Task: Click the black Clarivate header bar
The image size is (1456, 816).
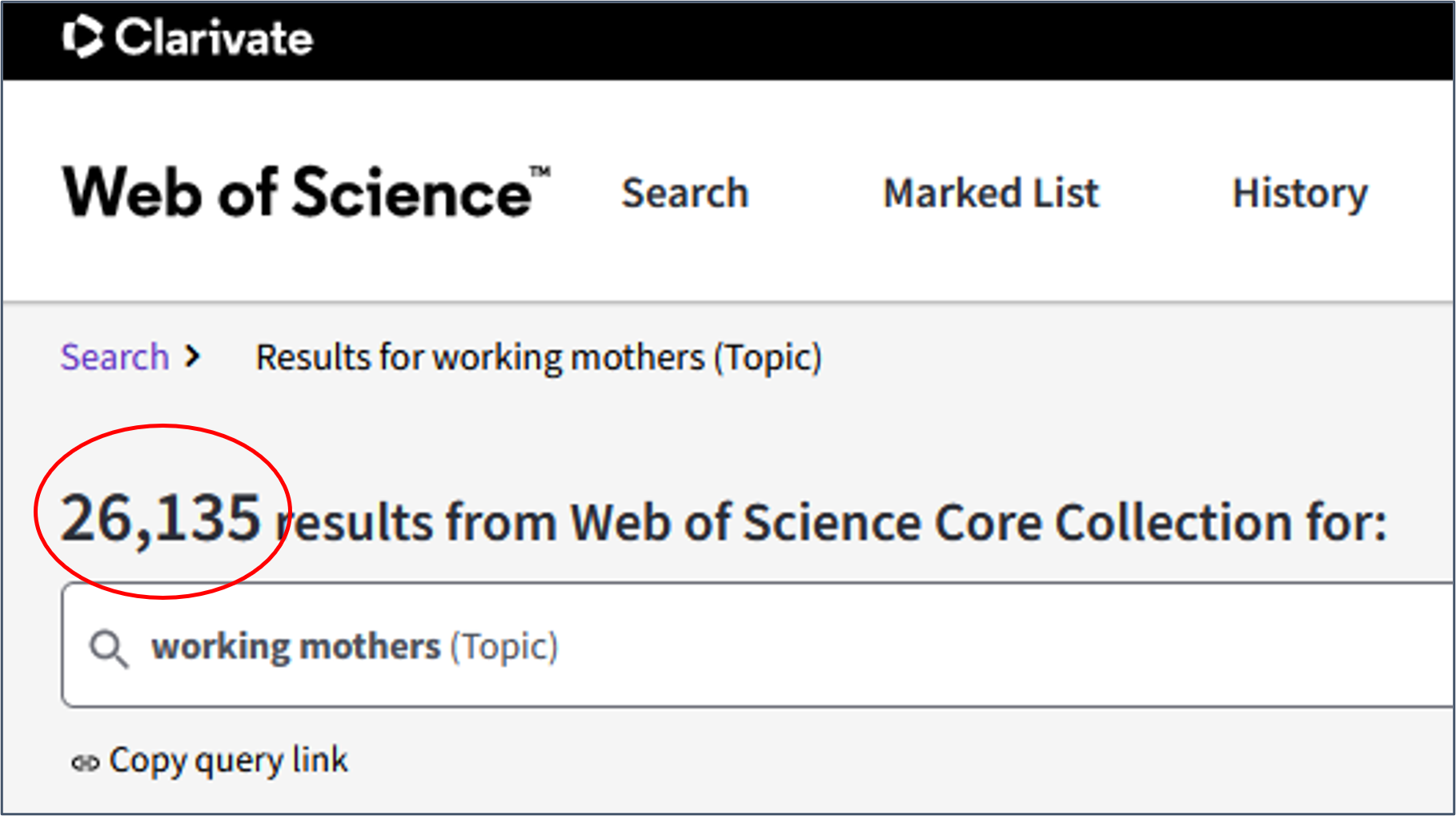Action: tap(728, 40)
